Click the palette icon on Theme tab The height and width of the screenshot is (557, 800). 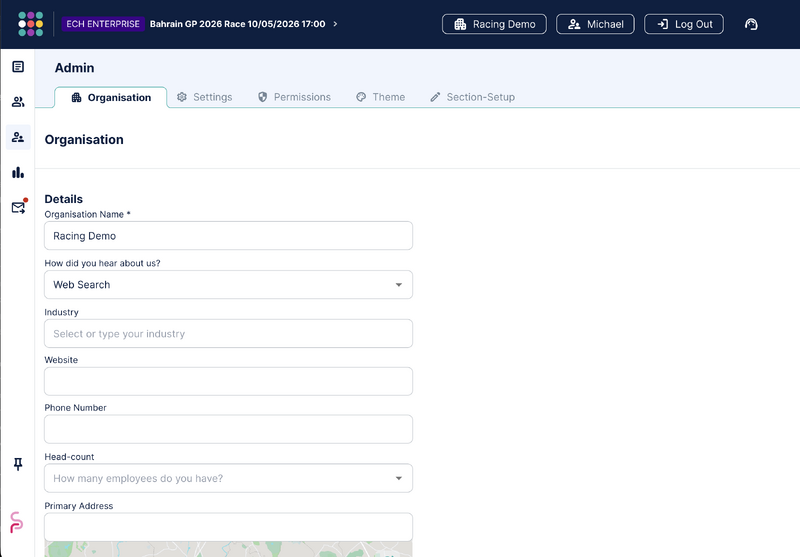[x=361, y=97]
